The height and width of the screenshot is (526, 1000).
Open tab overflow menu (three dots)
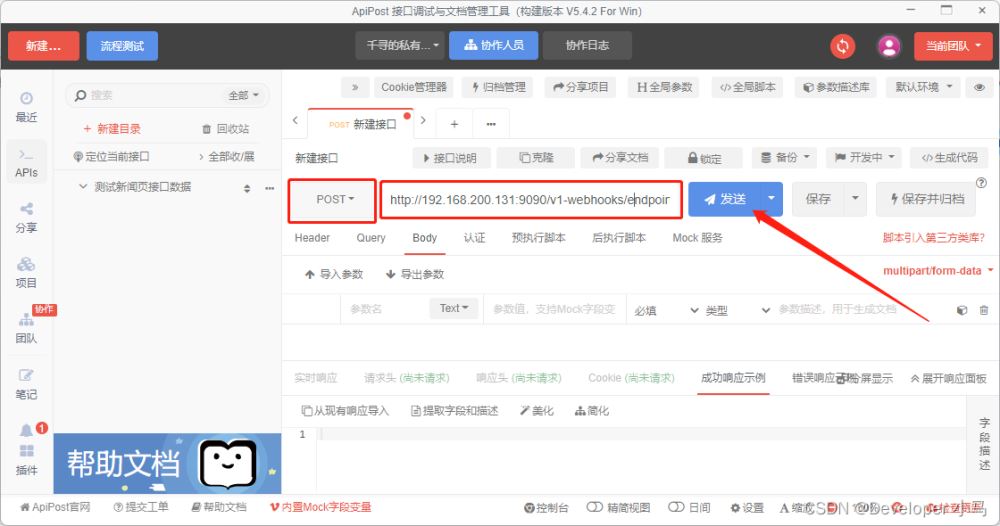[x=491, y=124]
